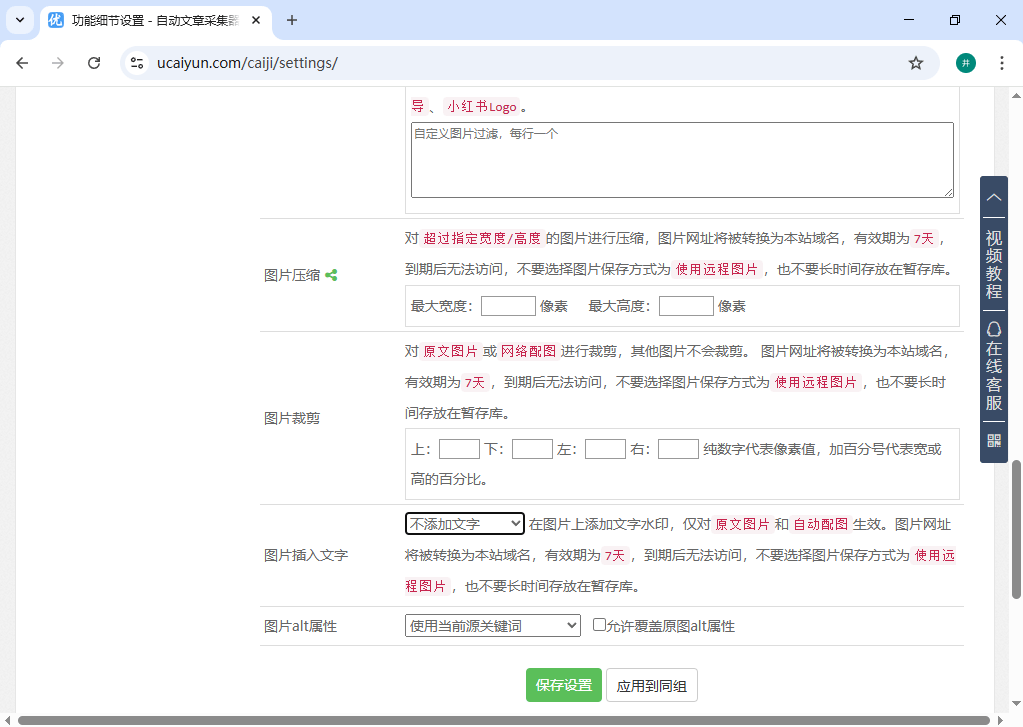
Task: Open the QR code icon in the side panel
Action: tap(994, 441)
